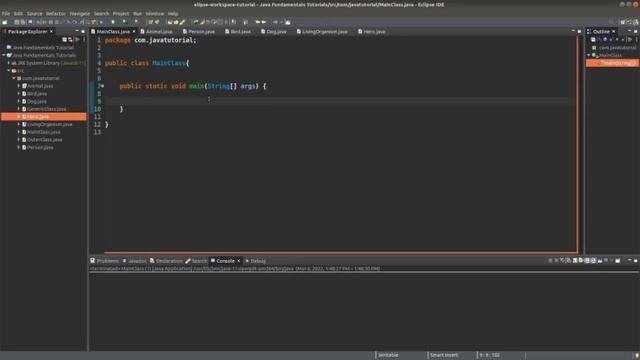Click the Back navigation arrow in toolbar
640x360 pixels.
point(258,22)
